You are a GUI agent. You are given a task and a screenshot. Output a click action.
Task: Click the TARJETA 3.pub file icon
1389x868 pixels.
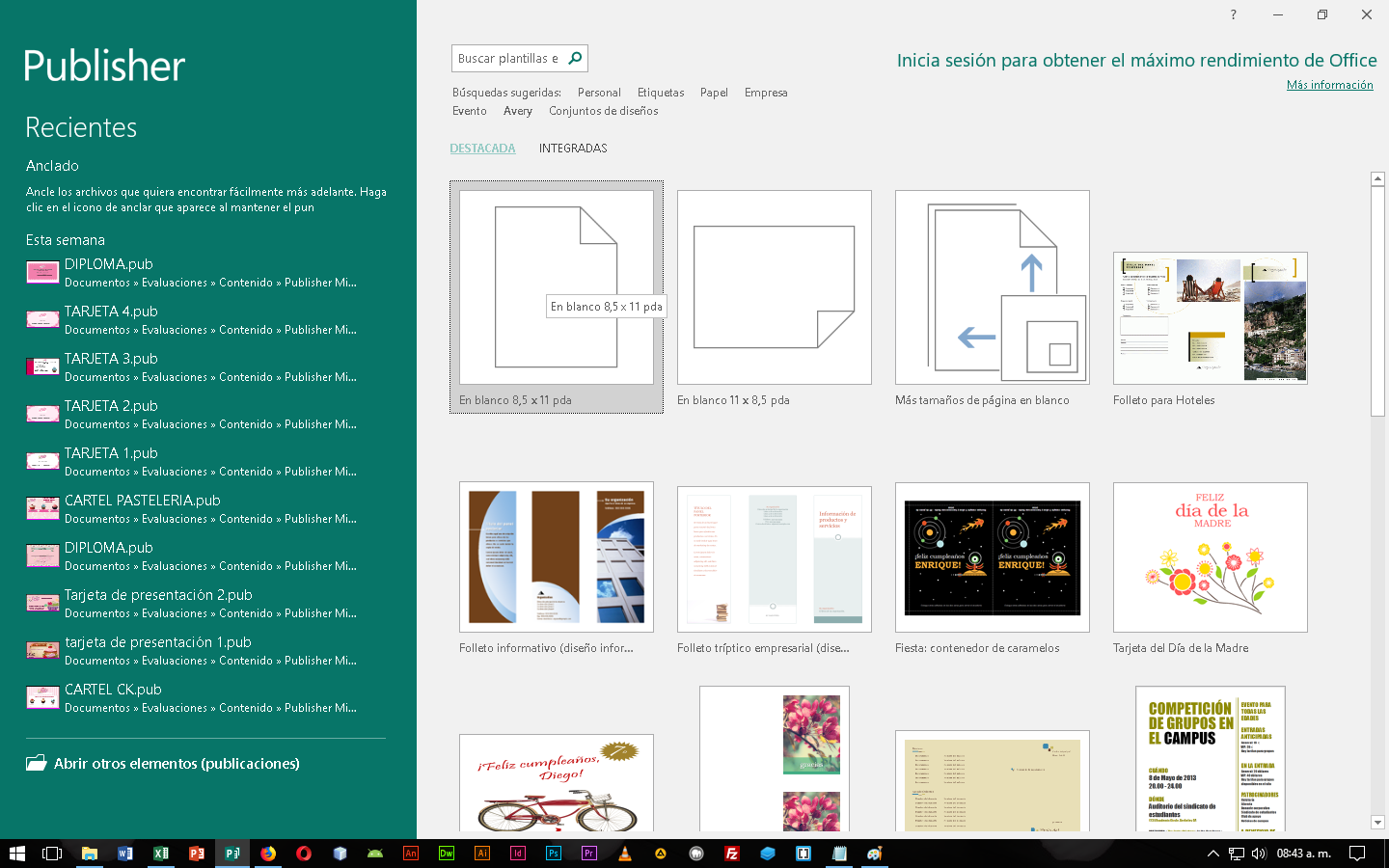pos(42,366)
